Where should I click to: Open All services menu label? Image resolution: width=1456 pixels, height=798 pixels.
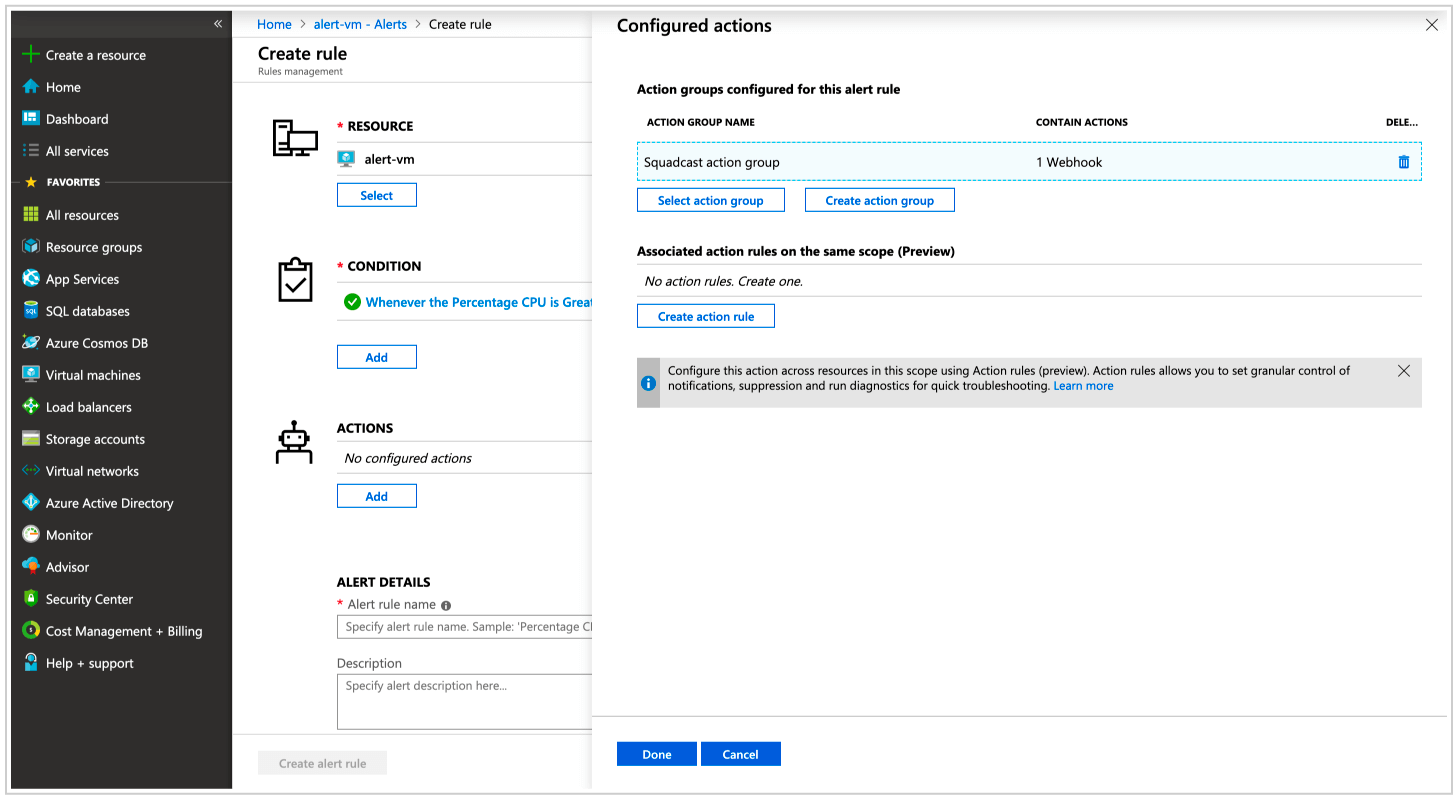pyautogui.click(x=77, y=151)
